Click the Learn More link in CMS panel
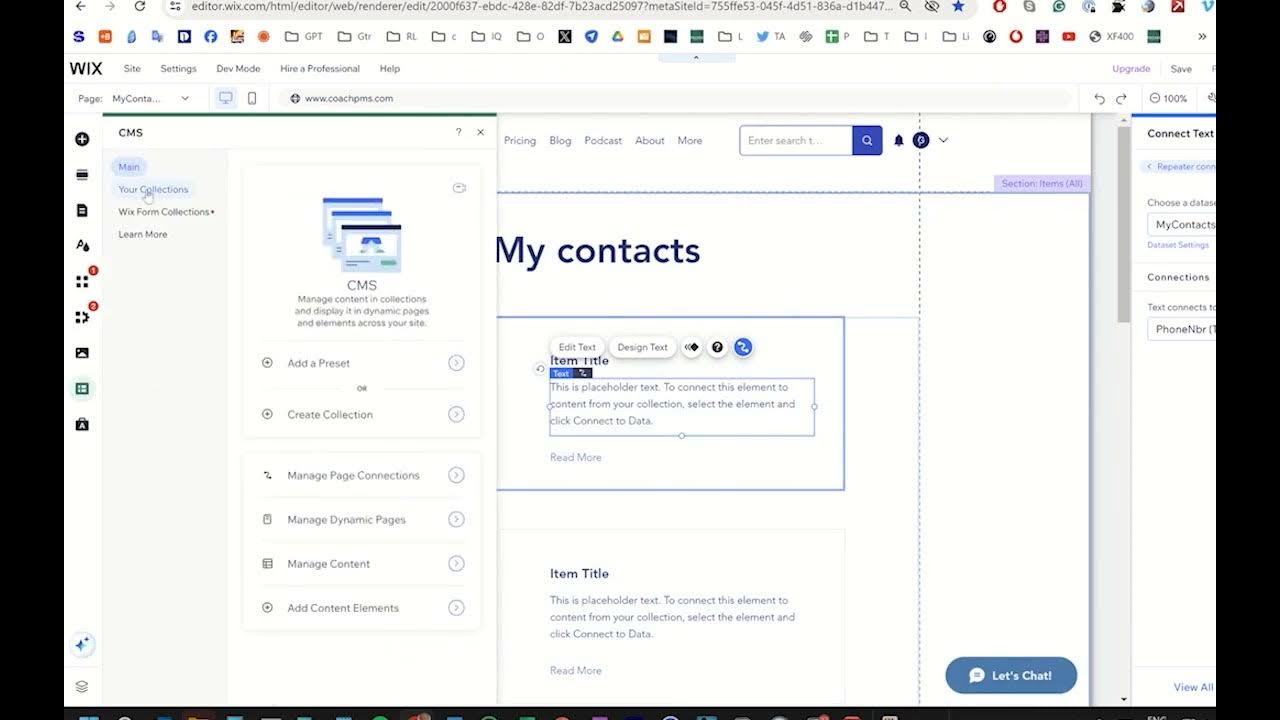Image resolution: width=1280 pixels, height=720 pixels. pos(143,234)
